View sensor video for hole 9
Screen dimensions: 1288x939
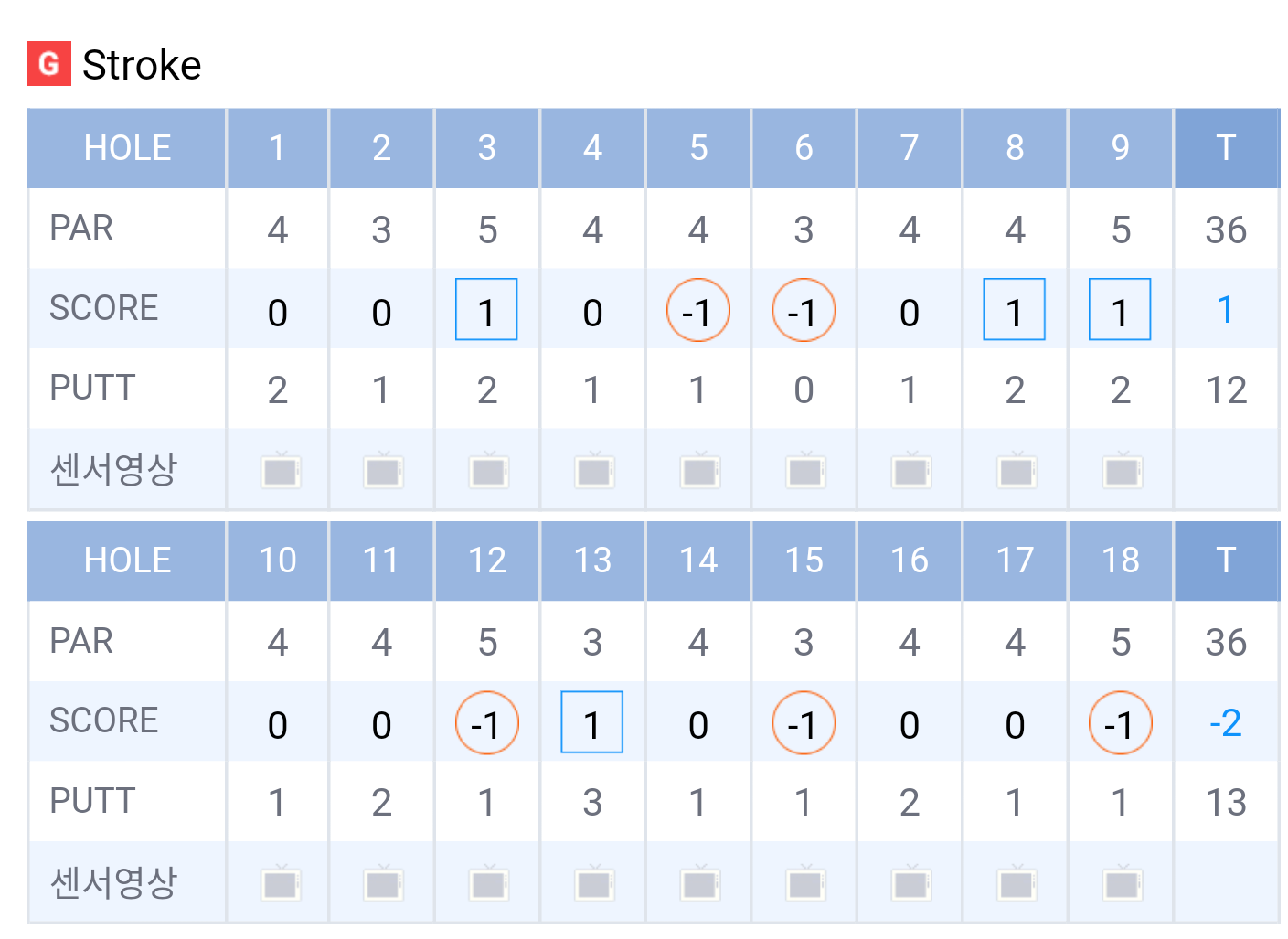pos(1122,471)
